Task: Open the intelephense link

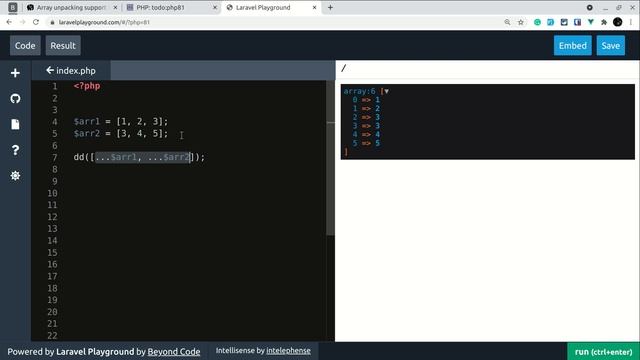Action: (288, 351)
